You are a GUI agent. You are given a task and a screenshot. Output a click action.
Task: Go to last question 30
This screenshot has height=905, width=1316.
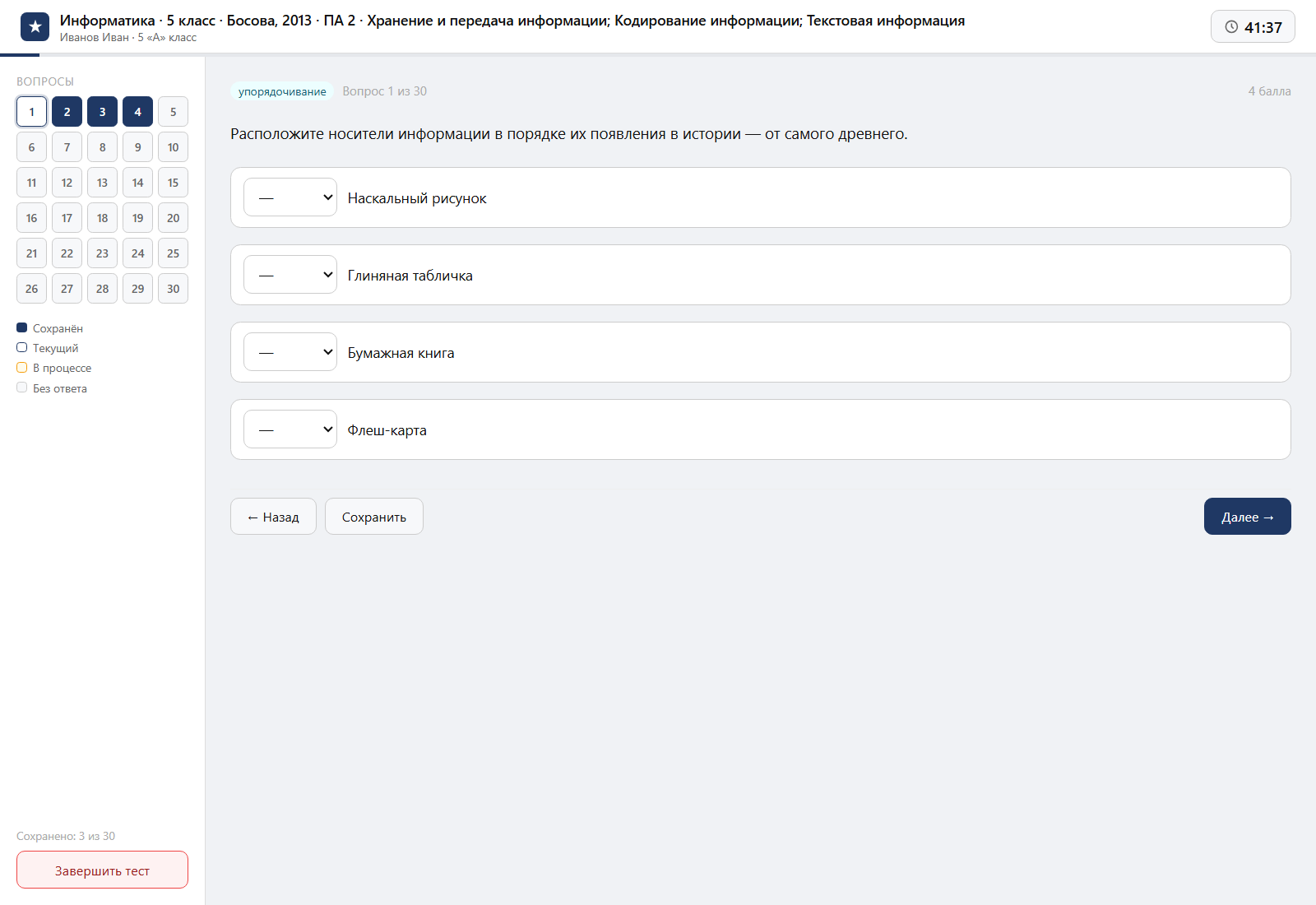[x=173, y=289]
